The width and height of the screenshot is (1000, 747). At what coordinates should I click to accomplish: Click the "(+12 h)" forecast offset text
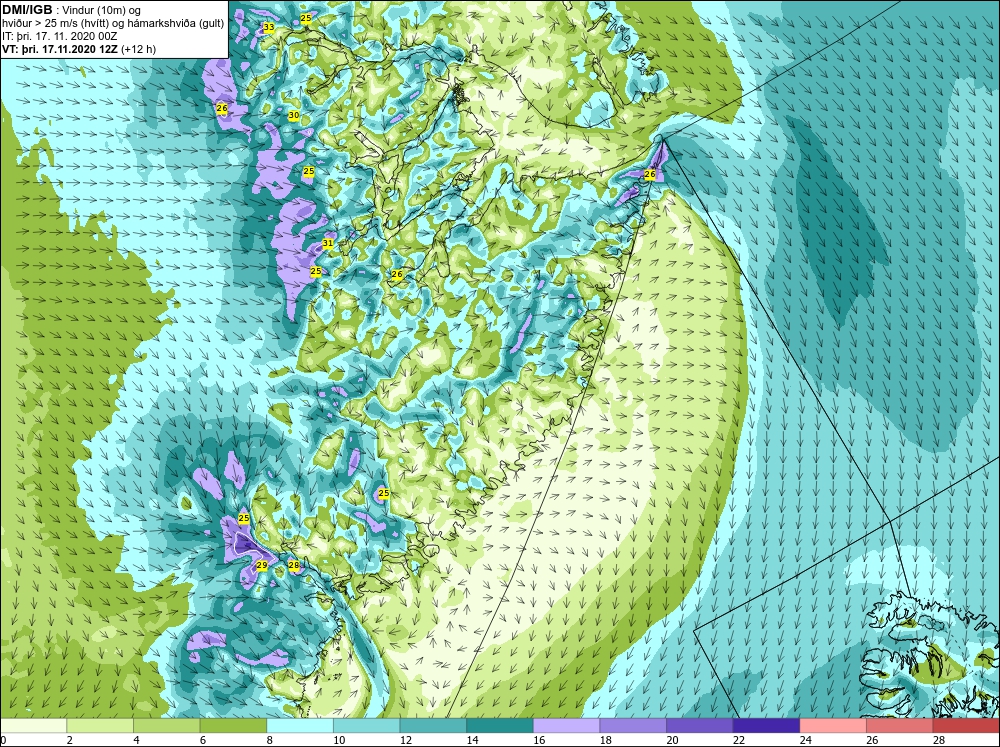(x=138, y=49)
